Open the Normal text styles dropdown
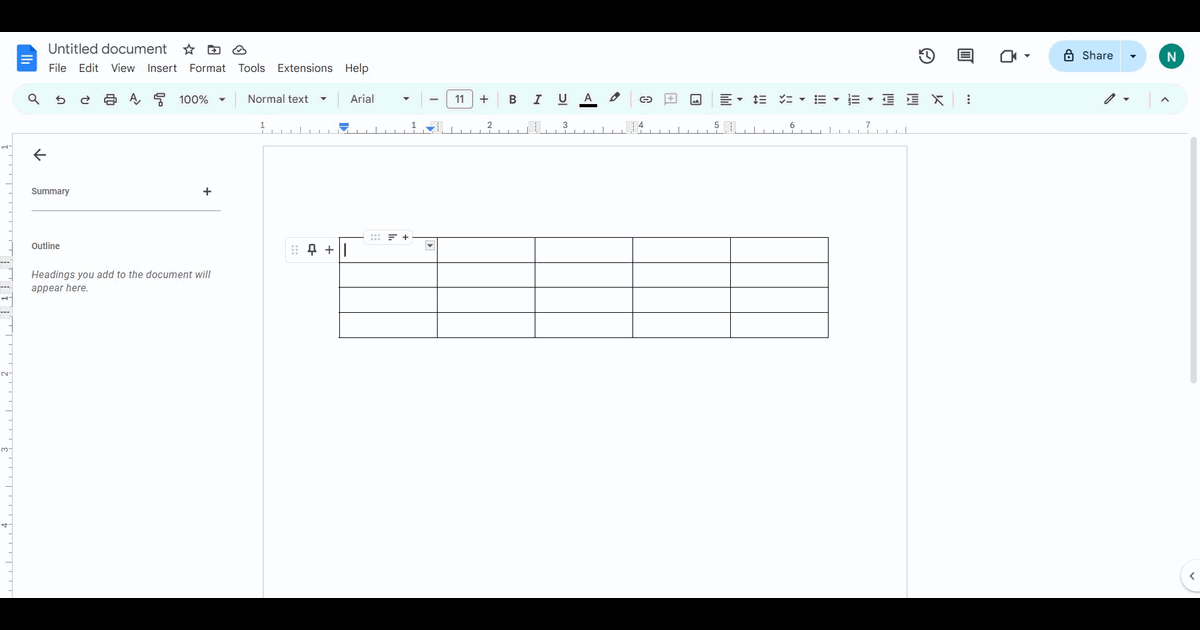 pyautogui.click(x=287, y=99)
